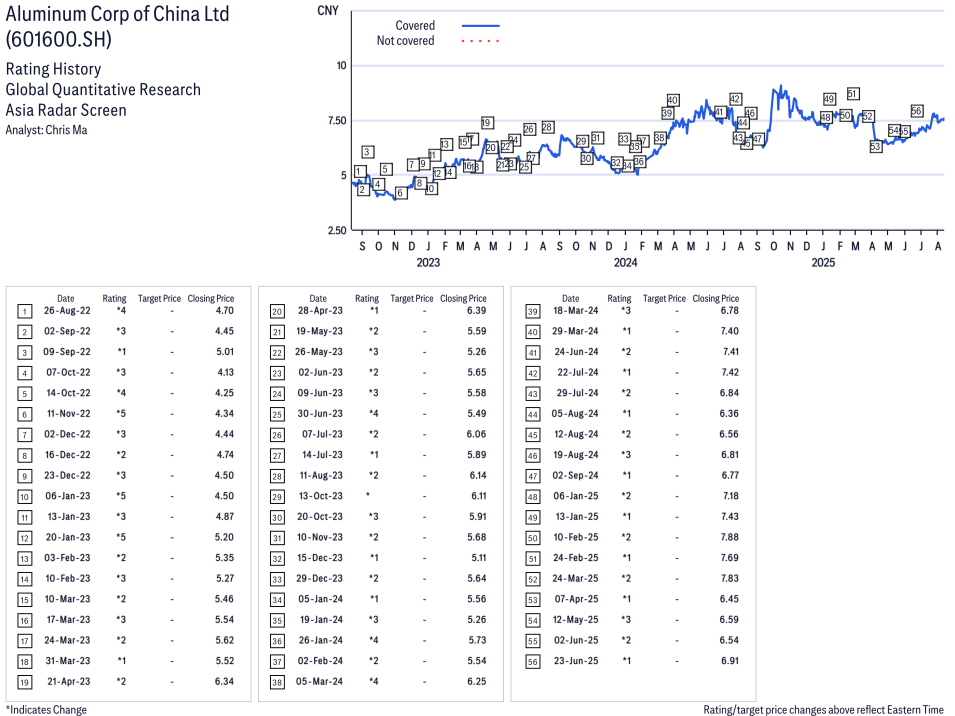Viewport: 955px width, 716px height.
Task: Click the closing price 4.13
Action: click(226, 373)
